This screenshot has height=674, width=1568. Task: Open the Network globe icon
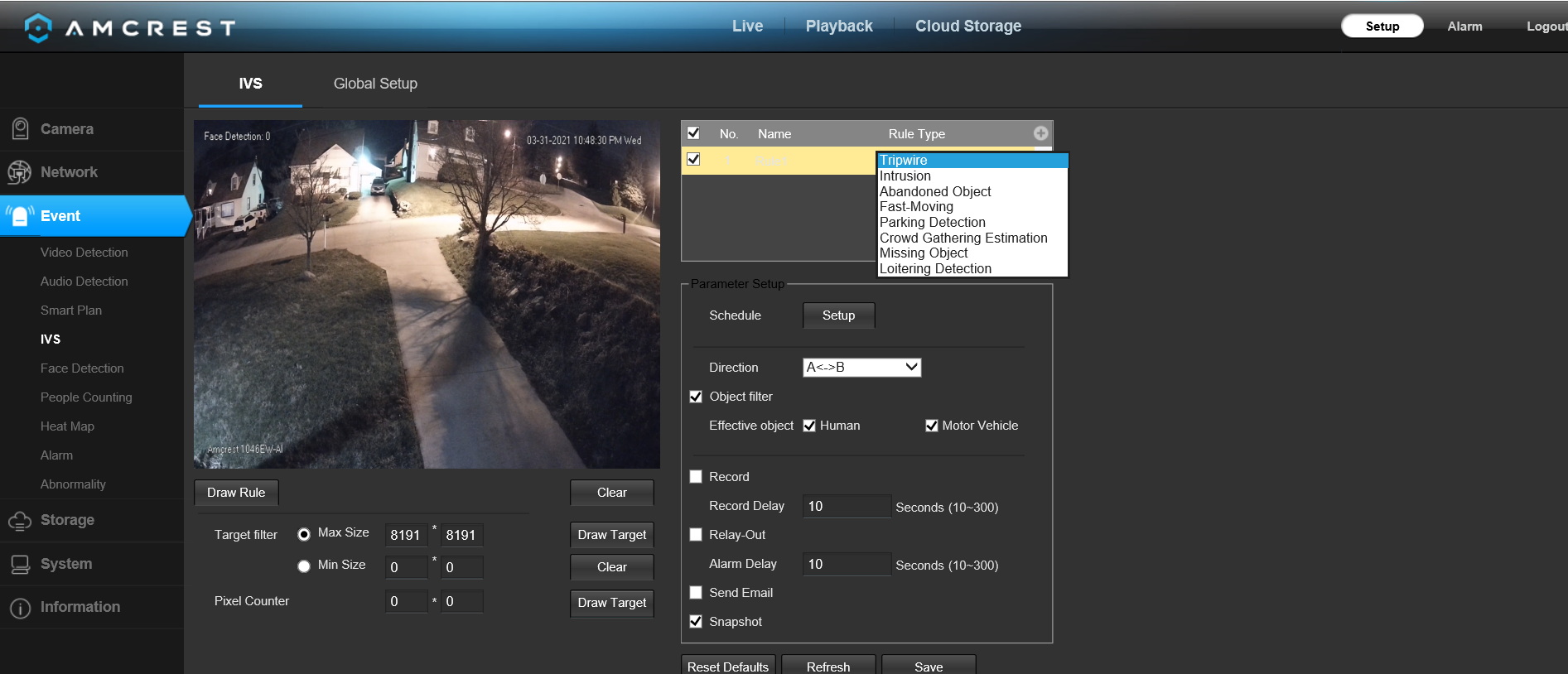[x=19, y=172]
